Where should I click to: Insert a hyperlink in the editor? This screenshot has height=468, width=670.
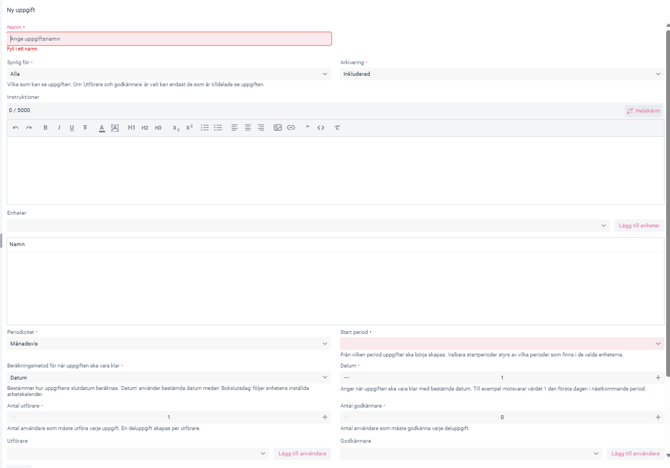point(291,128)
